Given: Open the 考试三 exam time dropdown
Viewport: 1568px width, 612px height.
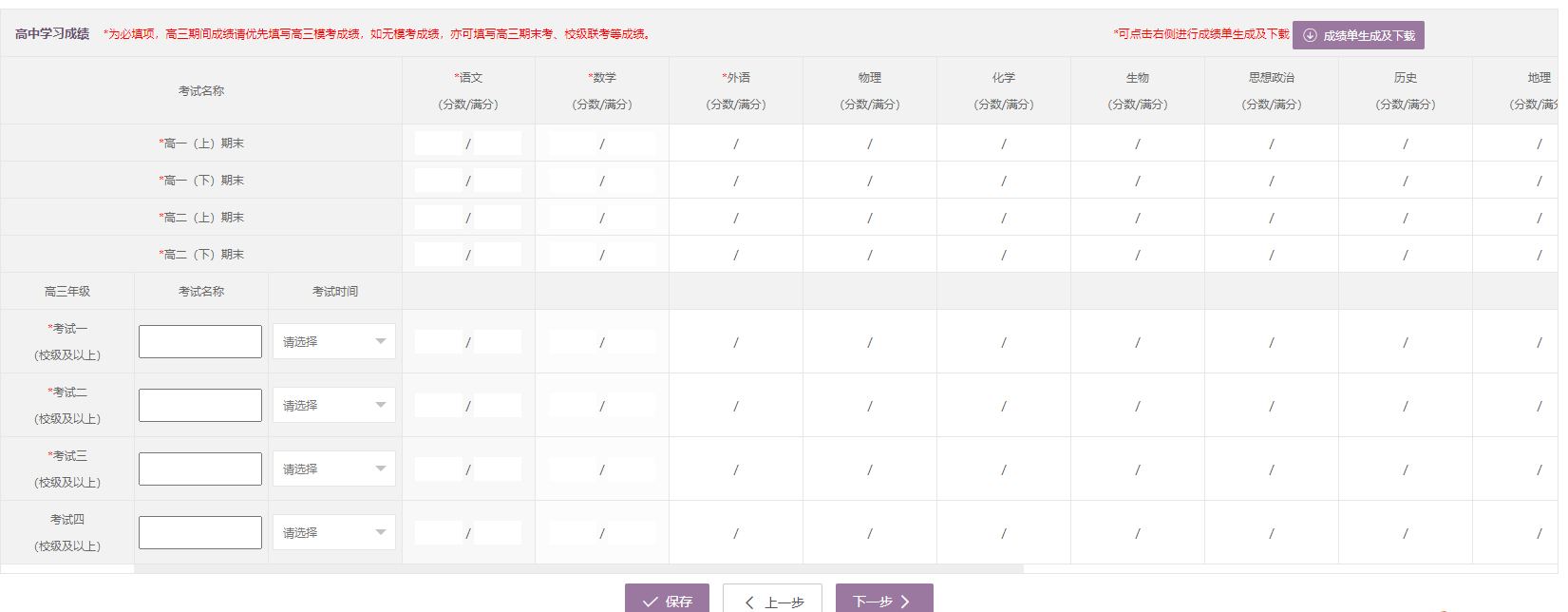Looking at the screenshot, I should pos(333,469).
